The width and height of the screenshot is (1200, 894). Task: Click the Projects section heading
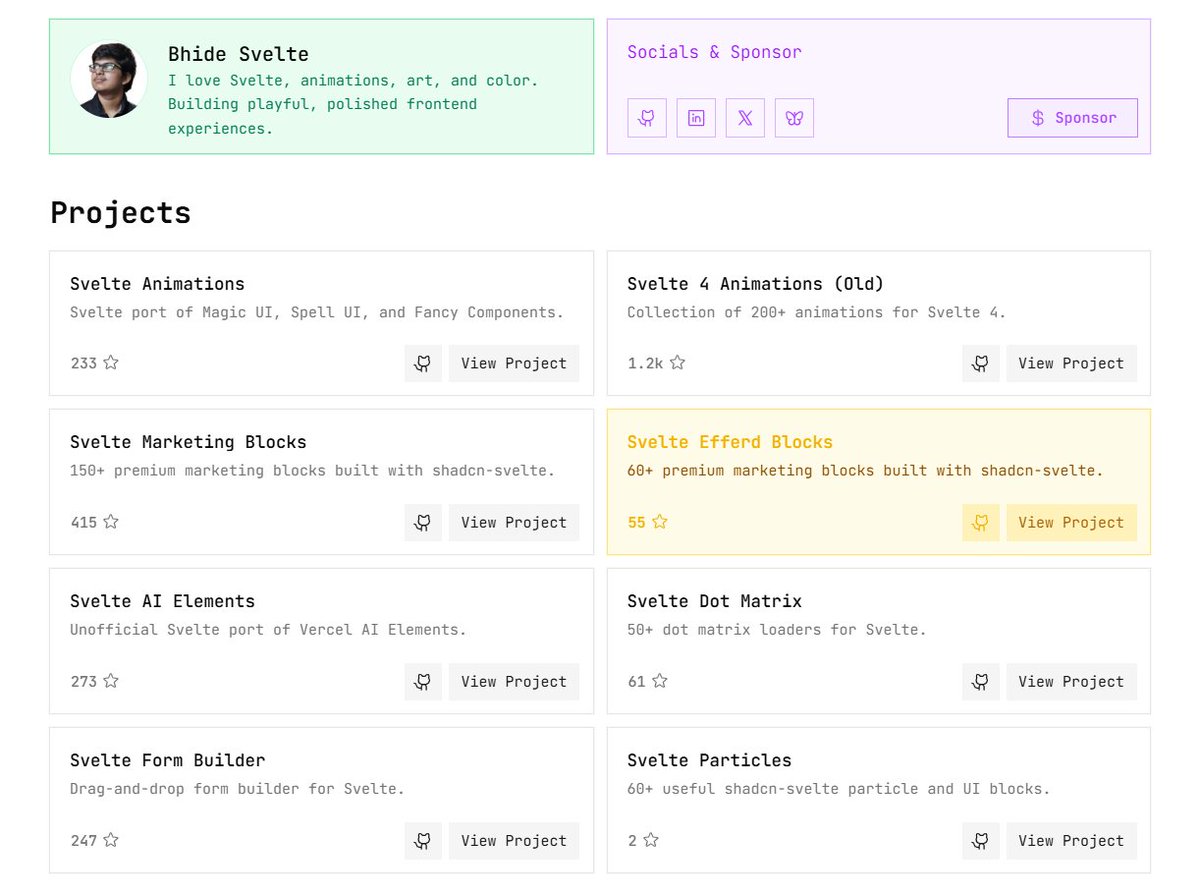coord(120,213)
